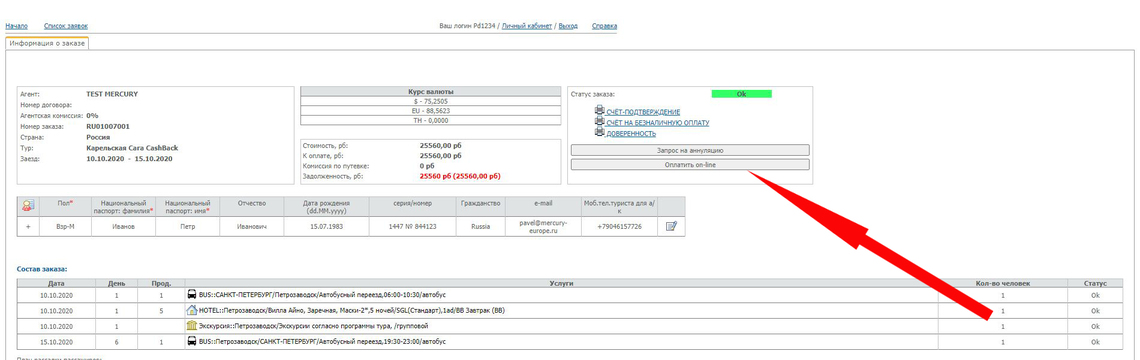1140x360 pixels.
Task: Click the Запрос на аннуляцию button
Action: pos(690,150)
